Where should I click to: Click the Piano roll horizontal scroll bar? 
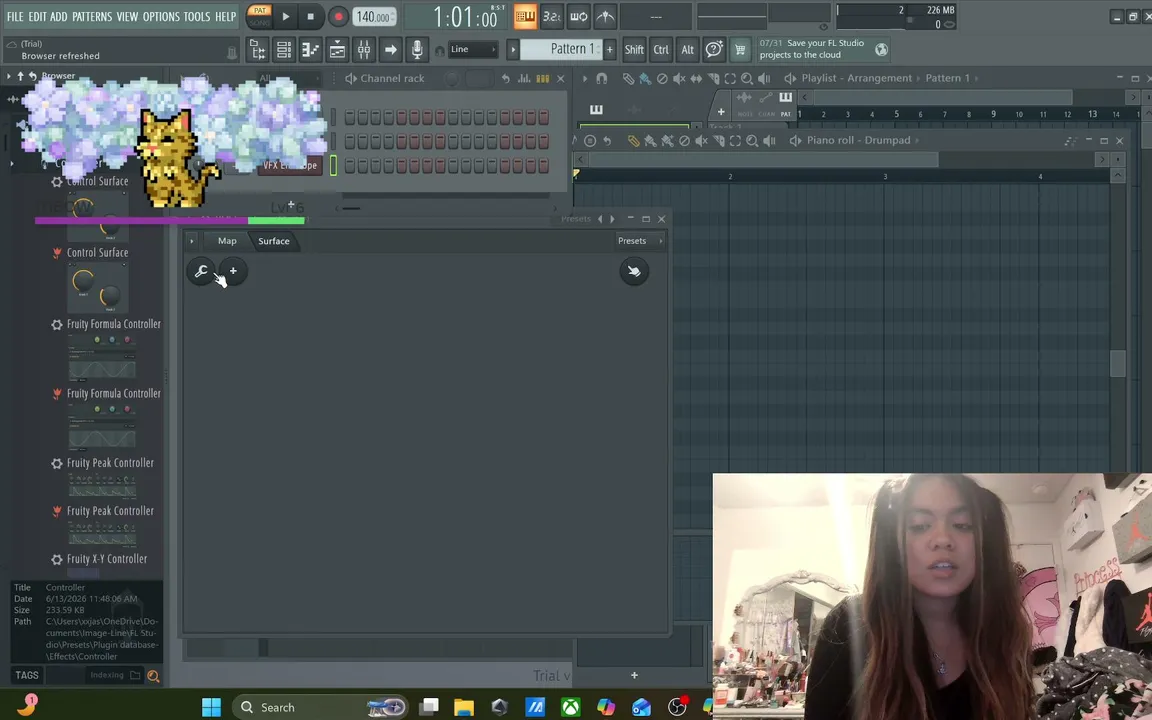(x=764, y=159)
